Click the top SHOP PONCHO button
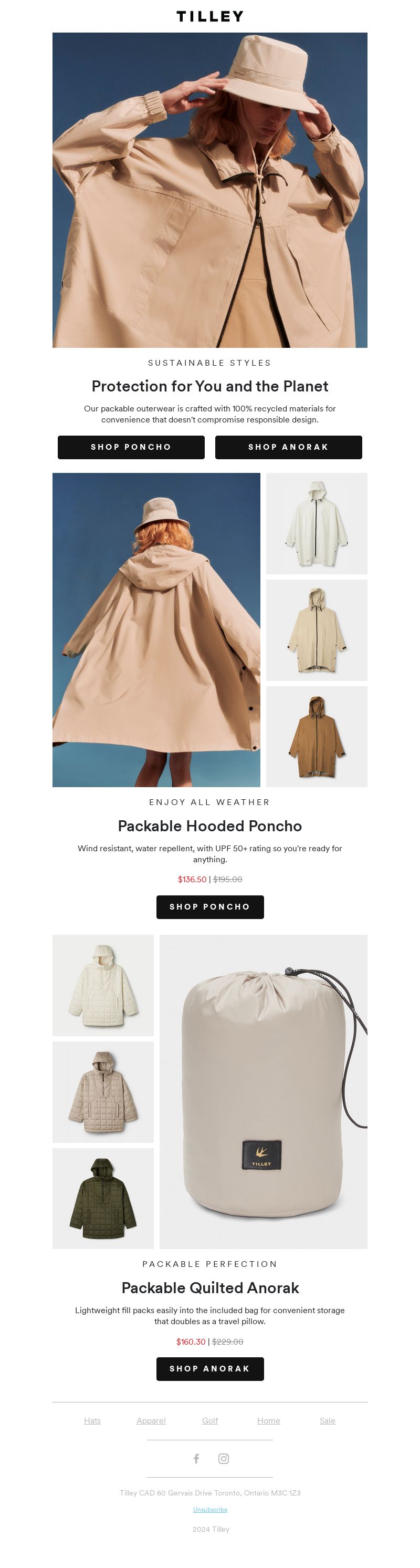 tap(131, 447)
